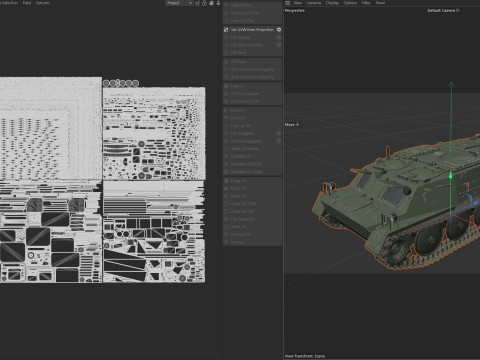Choose Copy UV command

tap(252, 181)
